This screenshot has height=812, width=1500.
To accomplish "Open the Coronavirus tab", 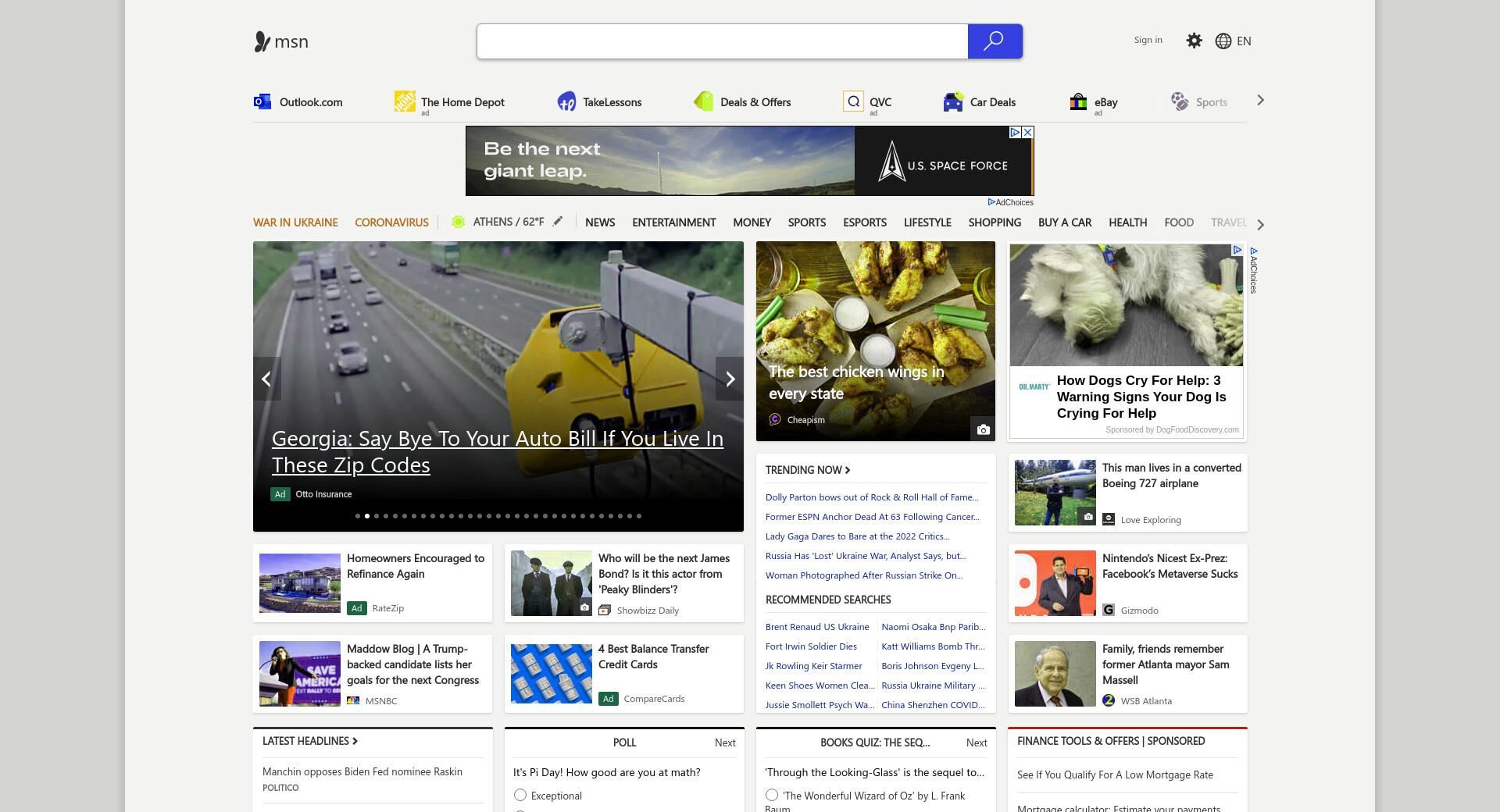I will [x=391, y=223].
